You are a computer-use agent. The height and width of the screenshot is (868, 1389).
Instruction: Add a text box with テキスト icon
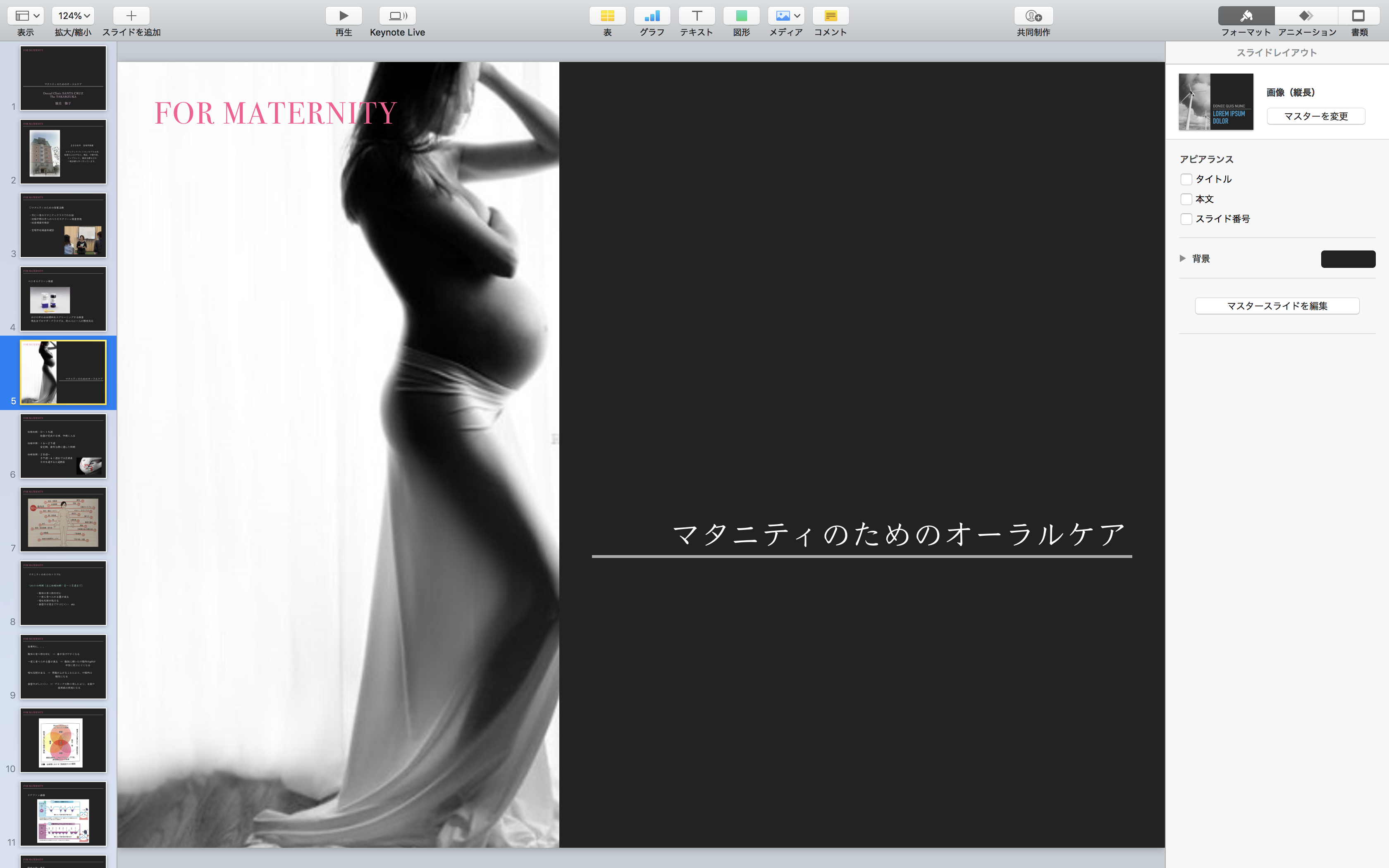[697, 16]
